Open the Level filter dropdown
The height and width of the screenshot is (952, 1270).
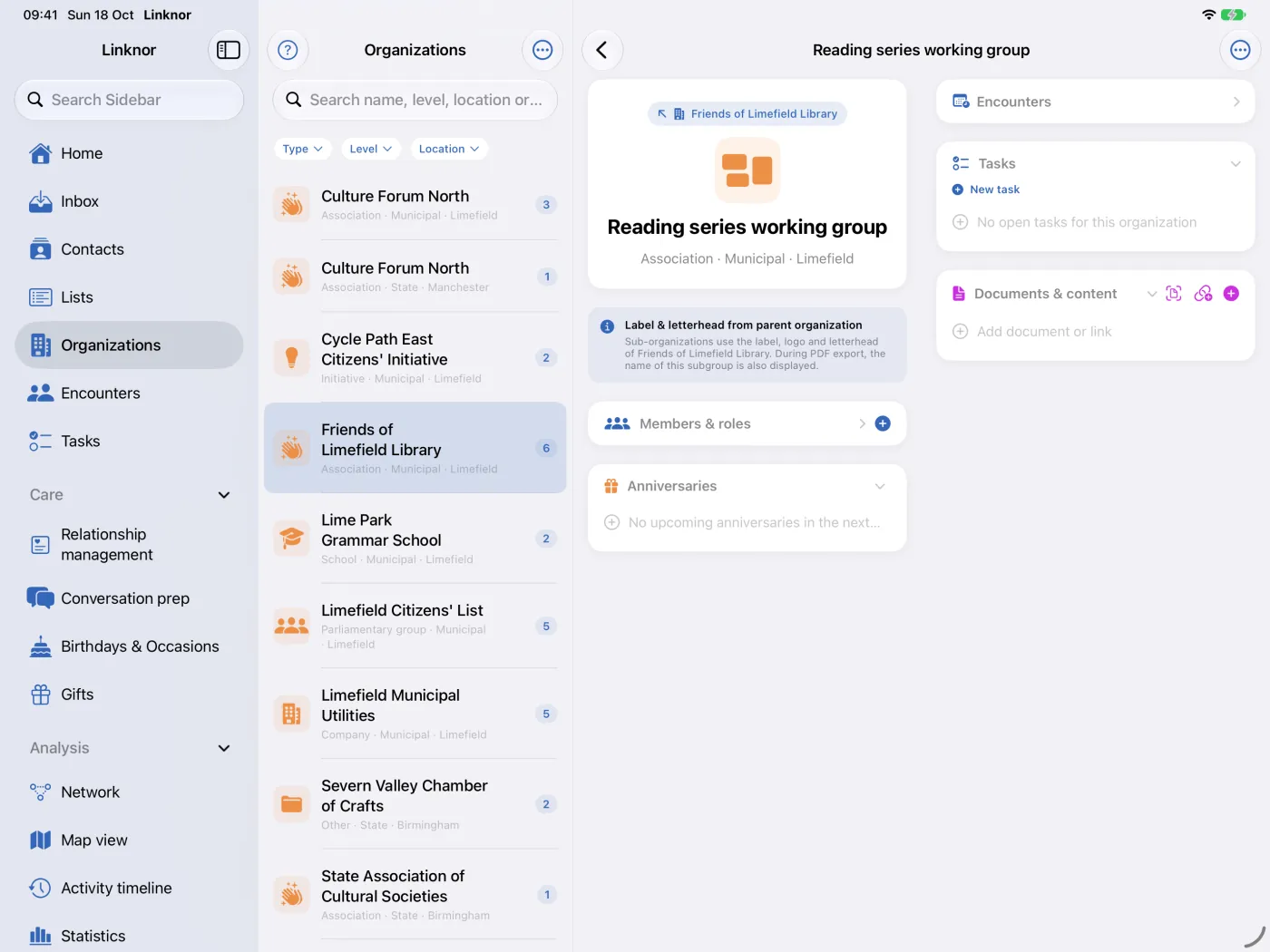(371, 149)
